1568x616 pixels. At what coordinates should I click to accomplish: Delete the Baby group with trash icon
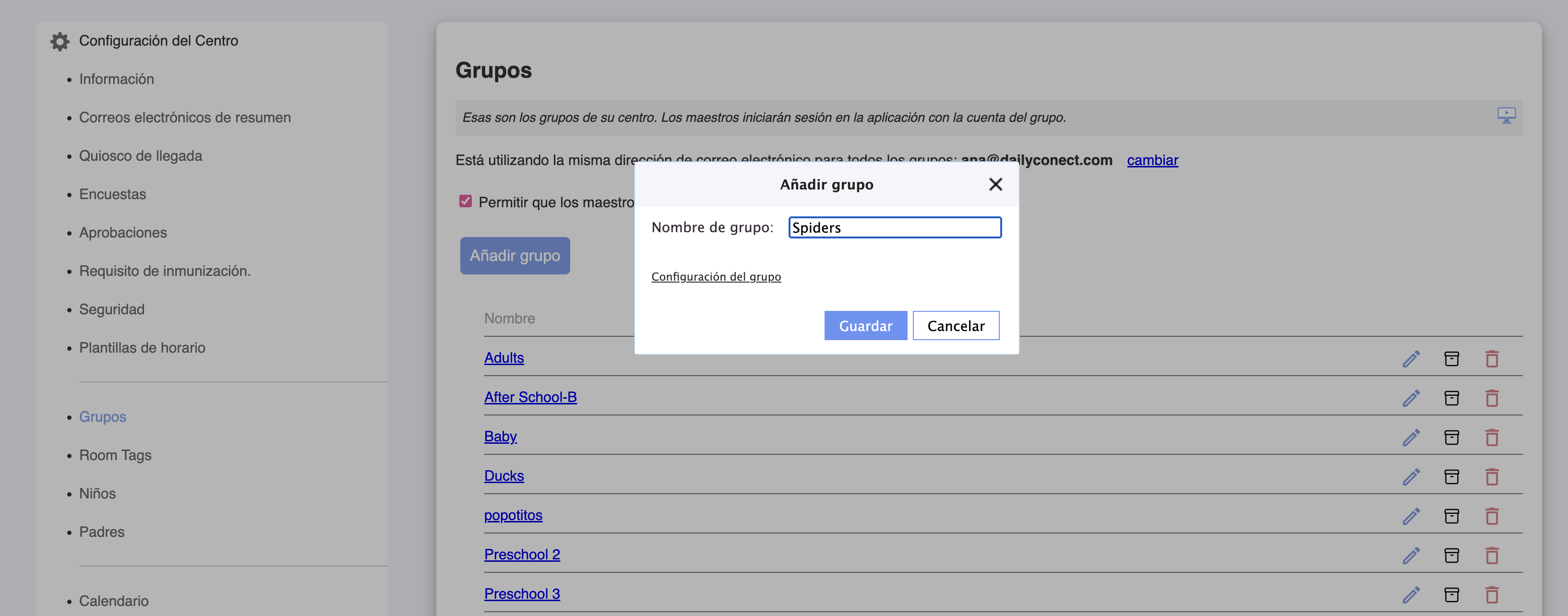pos(1491,438)
